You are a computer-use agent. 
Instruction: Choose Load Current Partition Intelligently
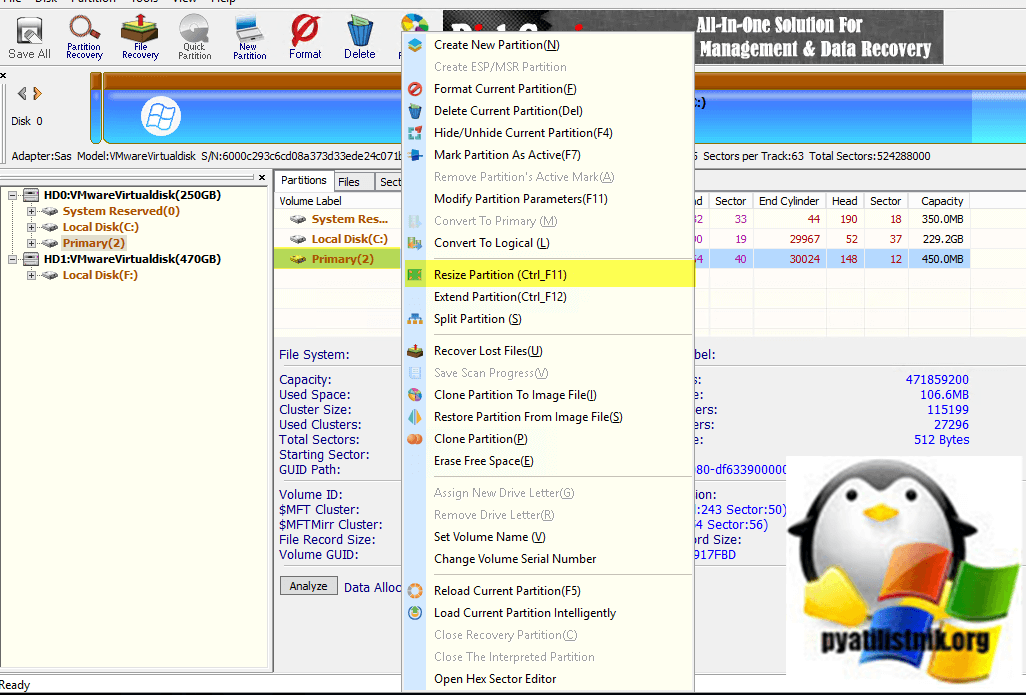click(548, 613)
